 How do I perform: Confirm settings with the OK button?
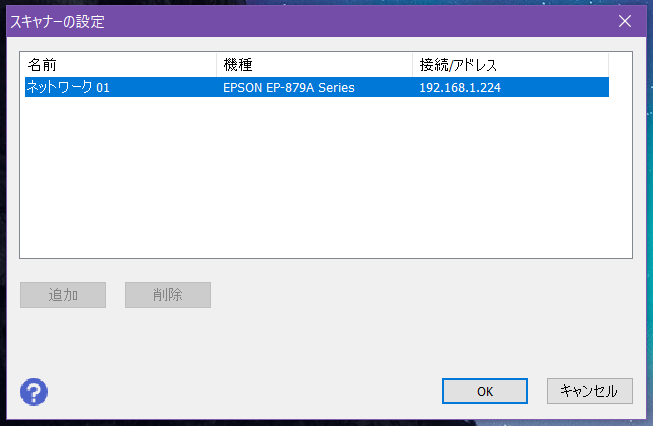485,391
